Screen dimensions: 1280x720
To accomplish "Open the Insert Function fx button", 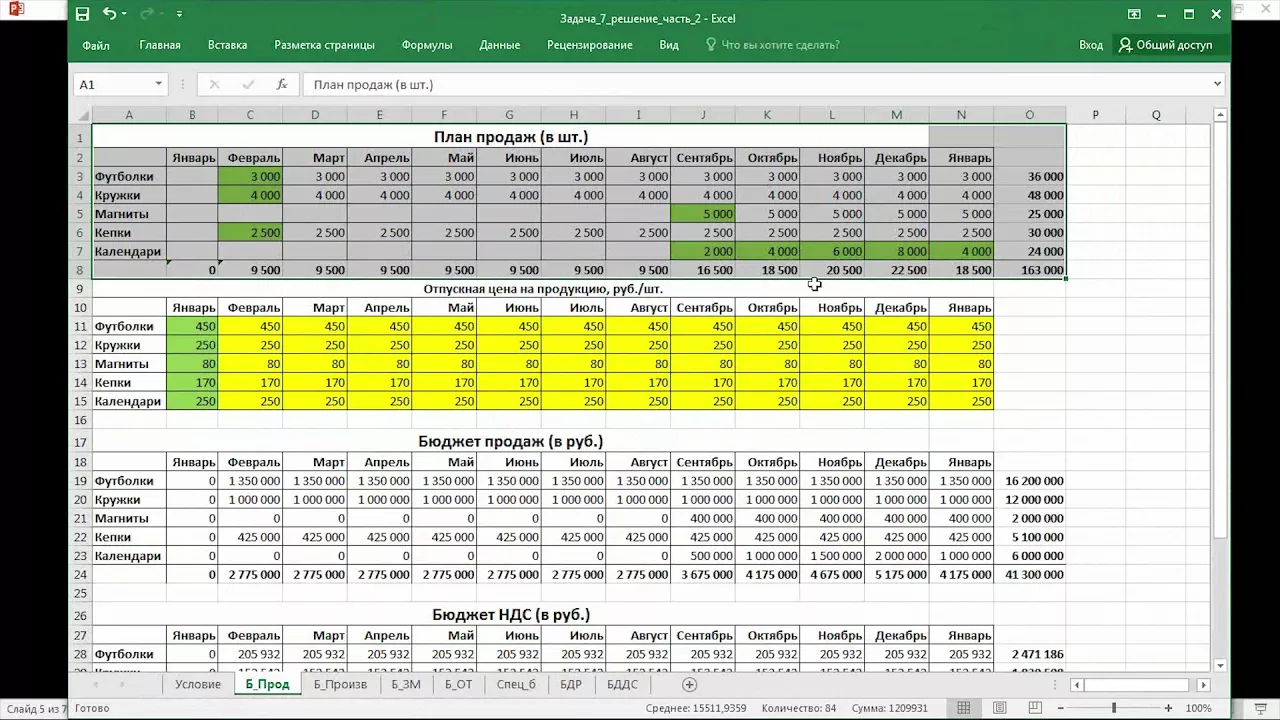I will [282, 85].
